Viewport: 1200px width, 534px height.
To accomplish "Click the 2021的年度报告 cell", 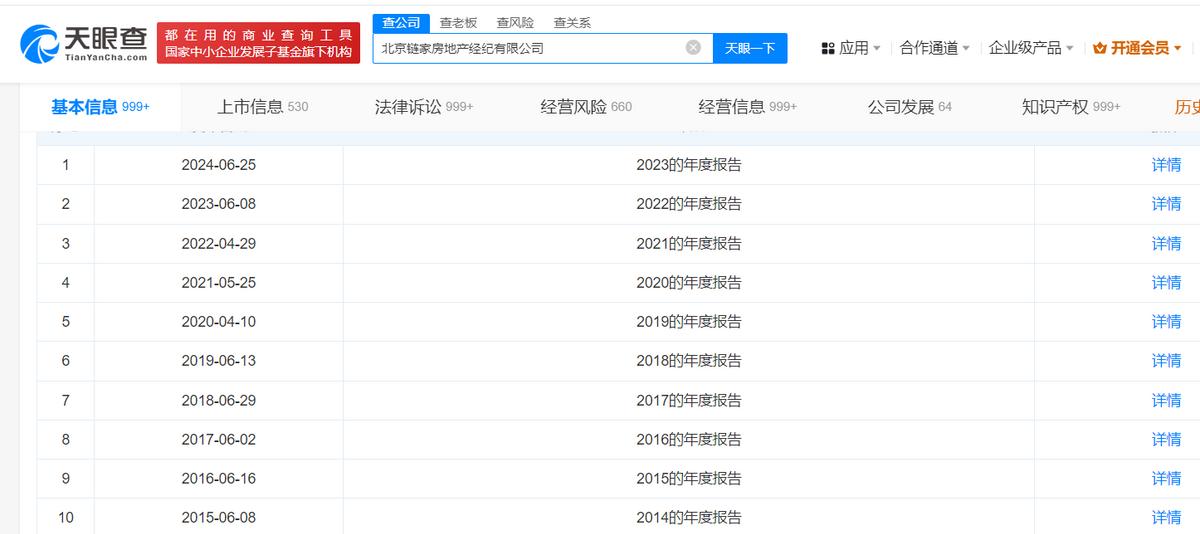I will [x=689, y=243].
